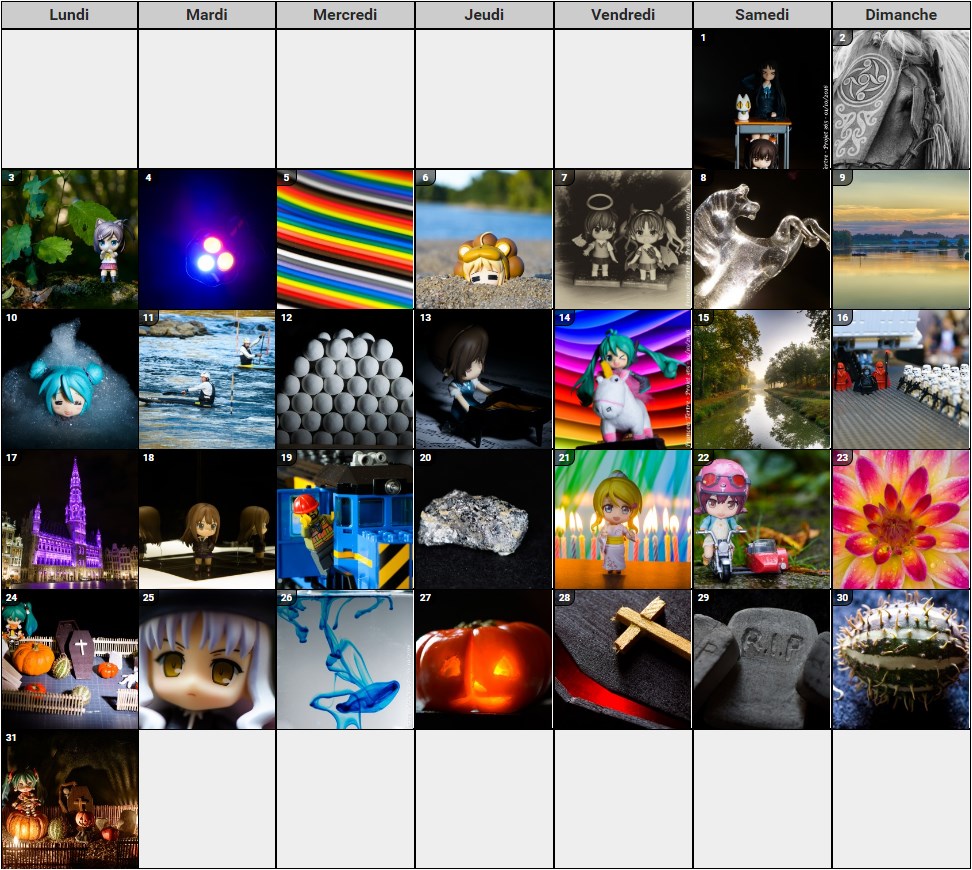The height and width of the screenshot is (870, 972).
Task: Click the Lundi column header
Action: pyautogui.click(x=69, y=15)
